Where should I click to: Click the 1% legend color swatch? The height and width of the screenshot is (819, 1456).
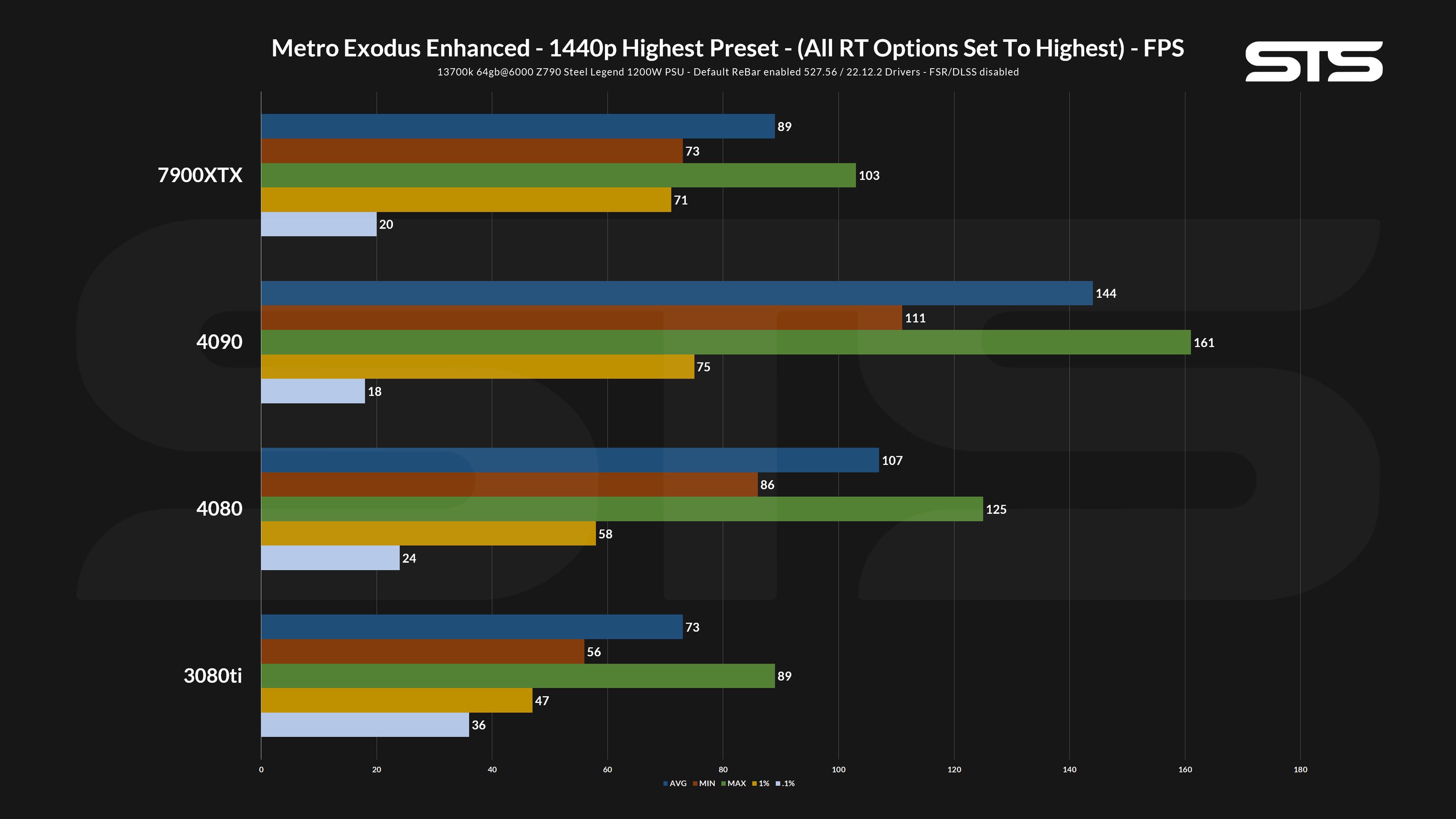tap(755, 783)
